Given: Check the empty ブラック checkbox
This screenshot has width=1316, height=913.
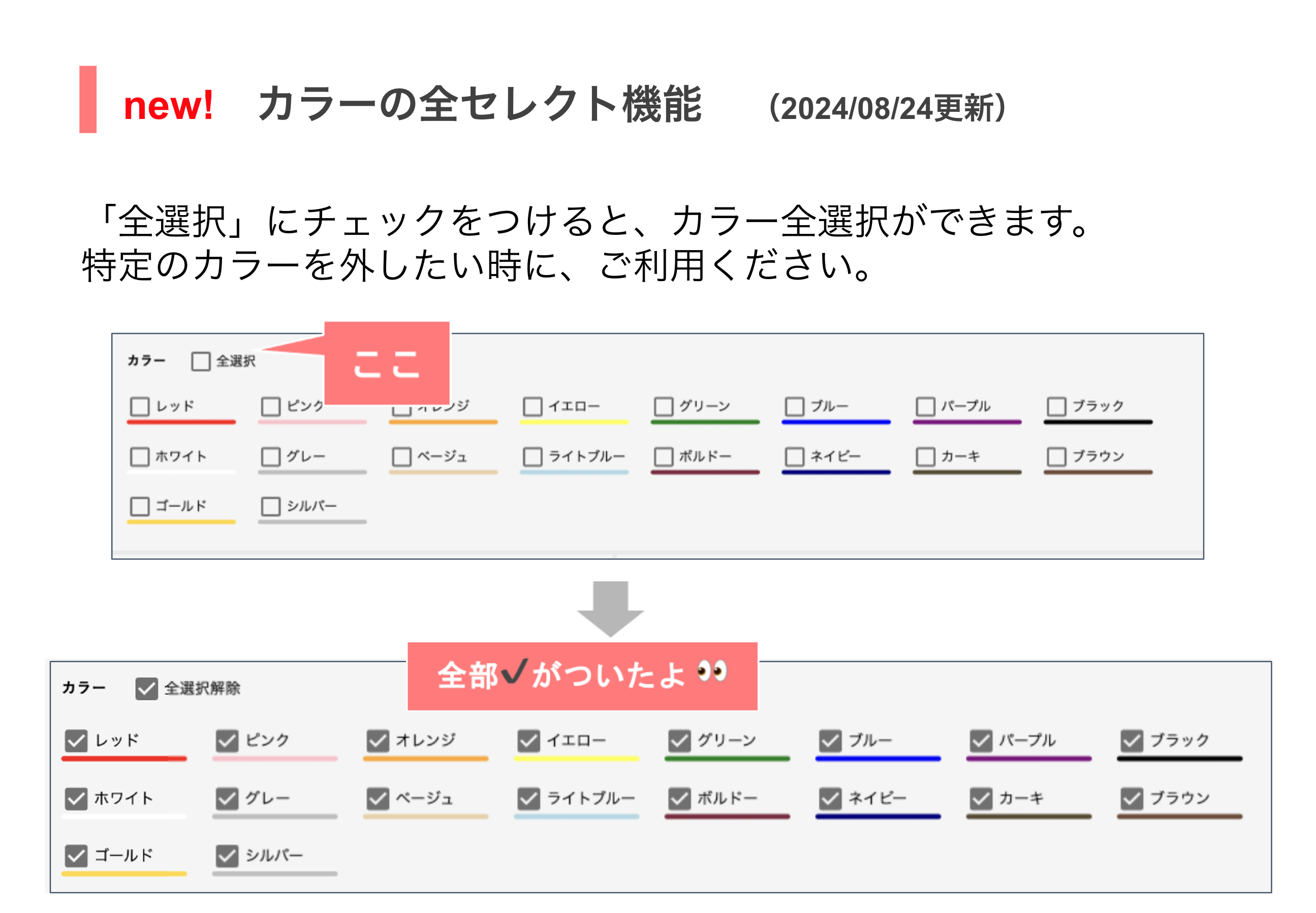Looking at the screenshot, I should (x=1056, y=407).
